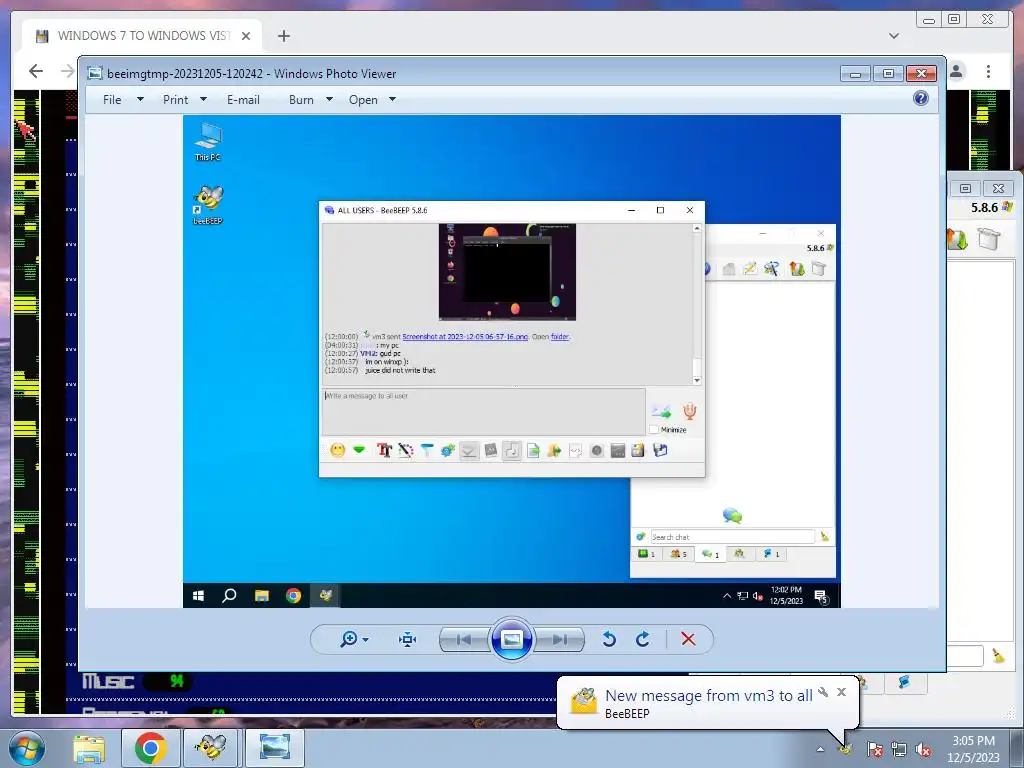The width and height of the screenshot is (1024, 768).
Task: Open Photo Viewer help icon
Action: click(x=921, y=99)
